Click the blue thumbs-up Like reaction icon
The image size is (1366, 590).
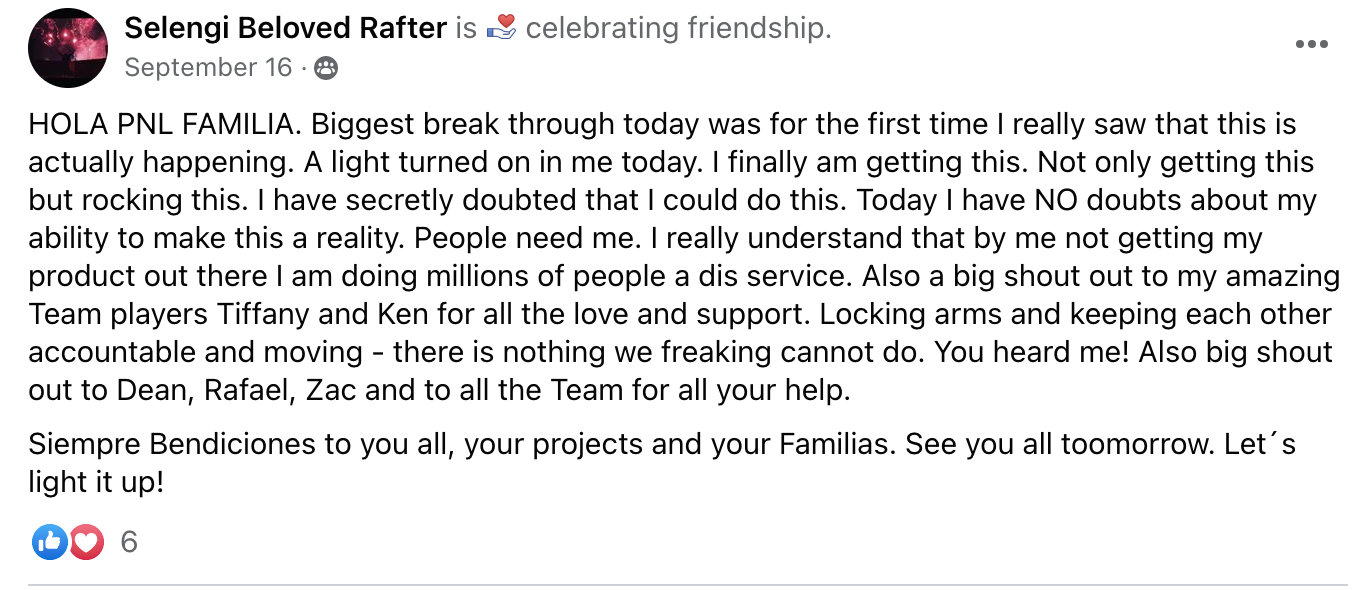[49, 542]
